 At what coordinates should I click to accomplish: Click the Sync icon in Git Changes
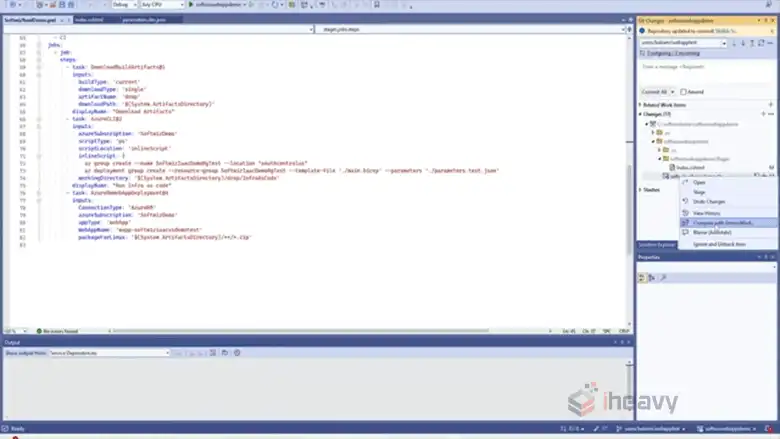point(761,43)
